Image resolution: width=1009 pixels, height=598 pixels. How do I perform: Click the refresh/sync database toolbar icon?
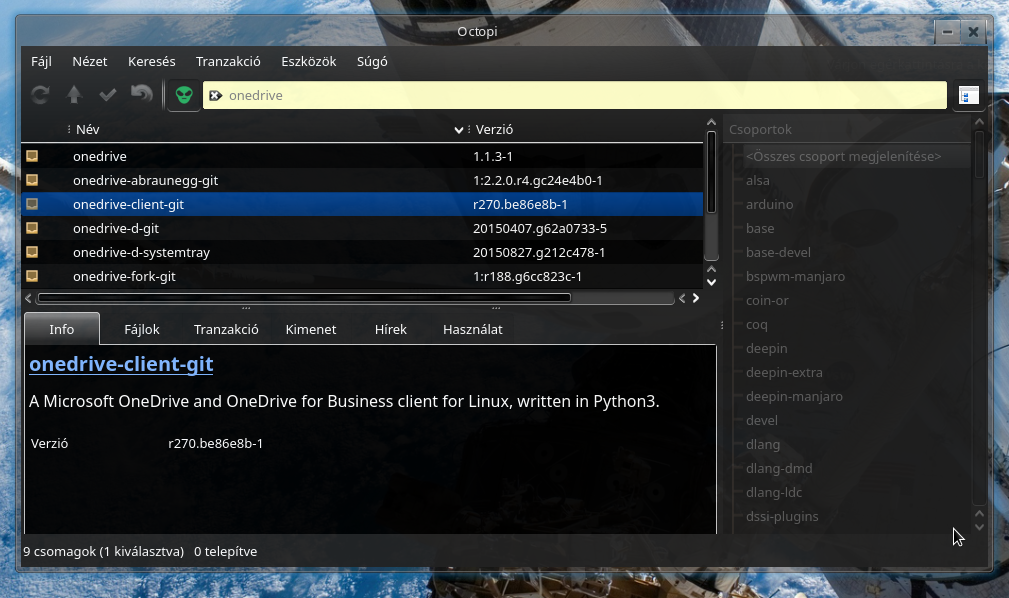click(x=40, y=95)
